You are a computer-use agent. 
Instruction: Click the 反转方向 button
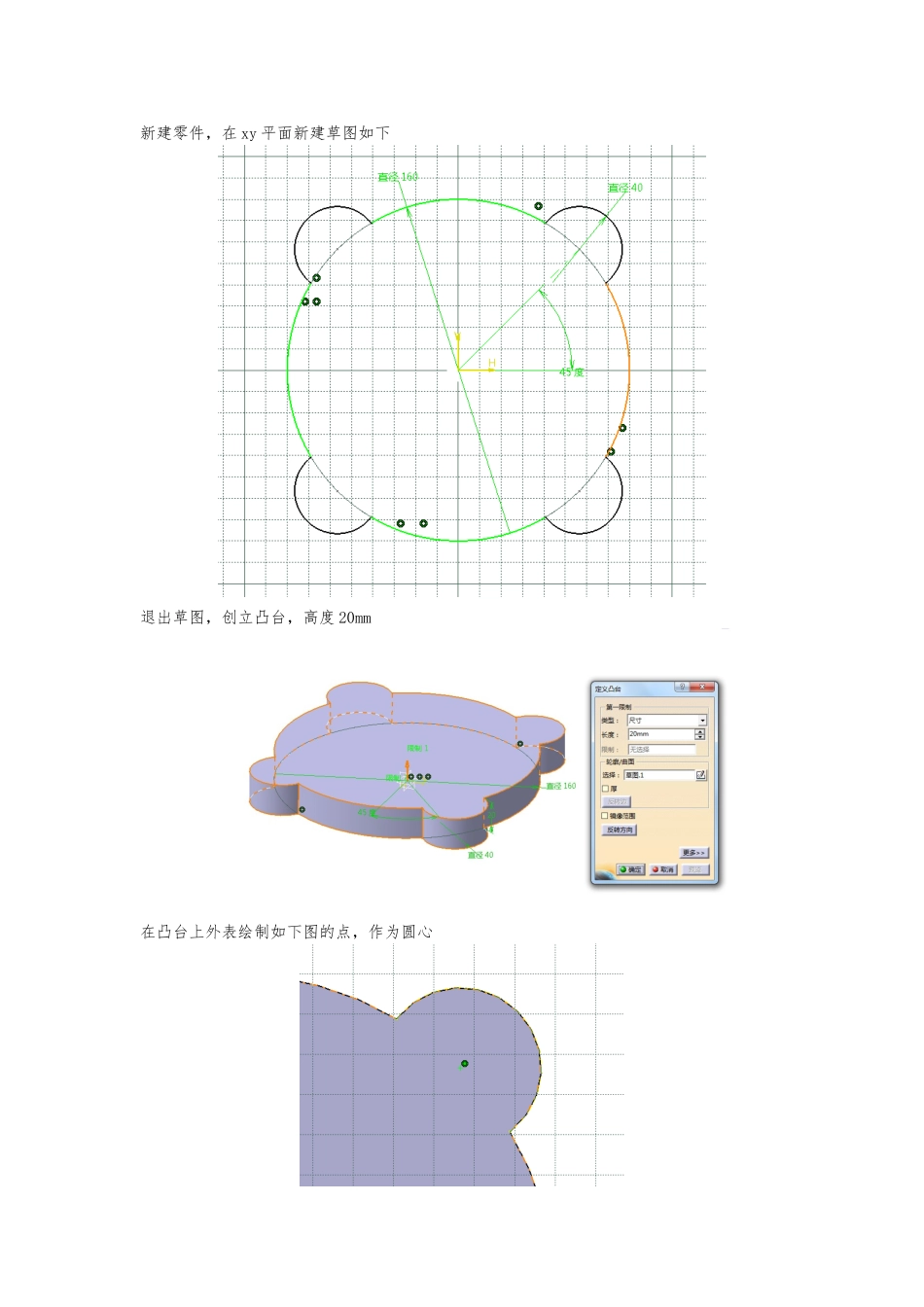620,830
